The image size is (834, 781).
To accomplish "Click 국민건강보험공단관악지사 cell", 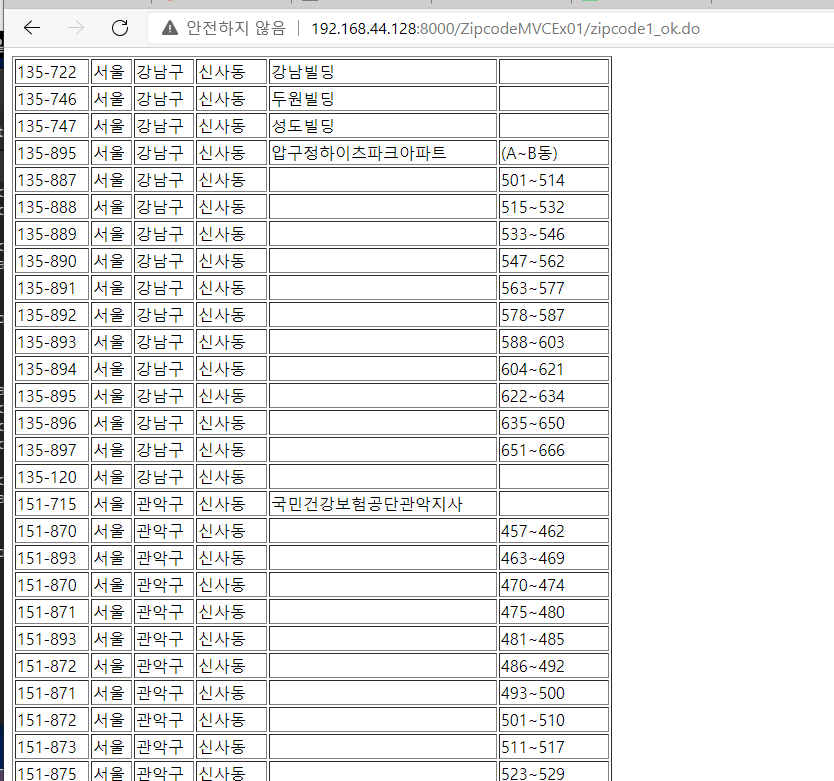I will coord(383,504).
